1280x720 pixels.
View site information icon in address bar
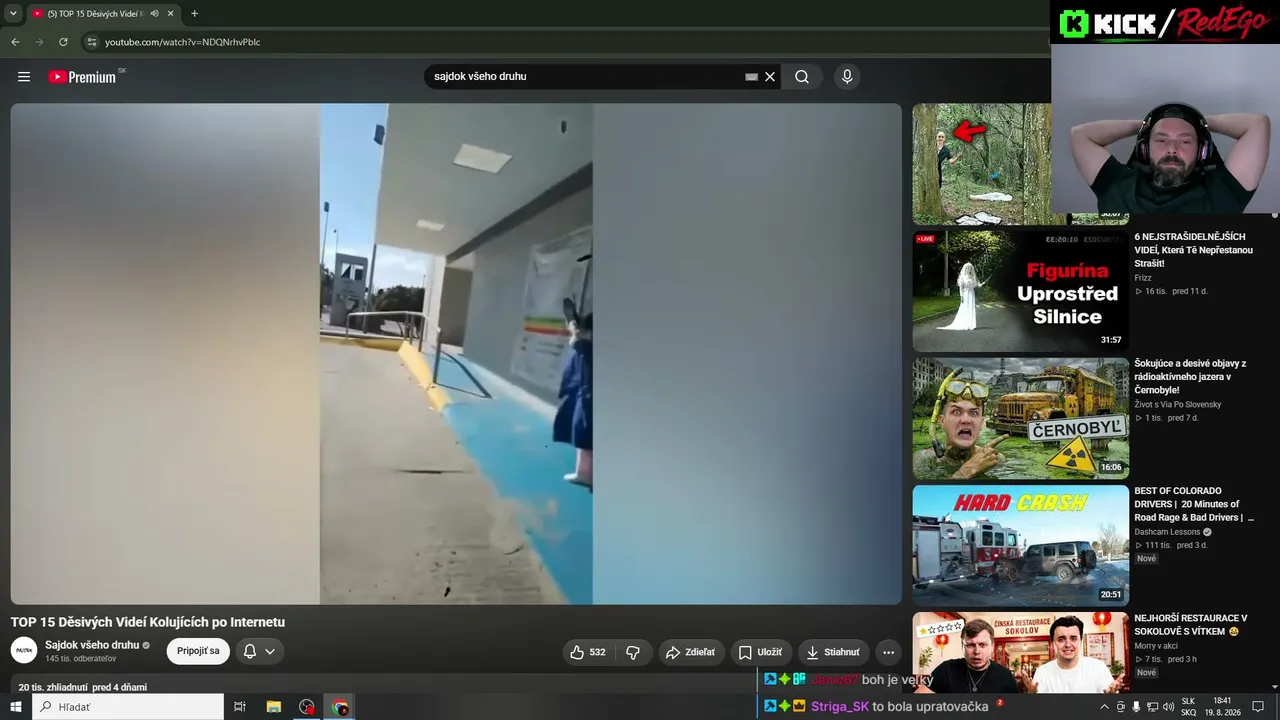point(91,42)
